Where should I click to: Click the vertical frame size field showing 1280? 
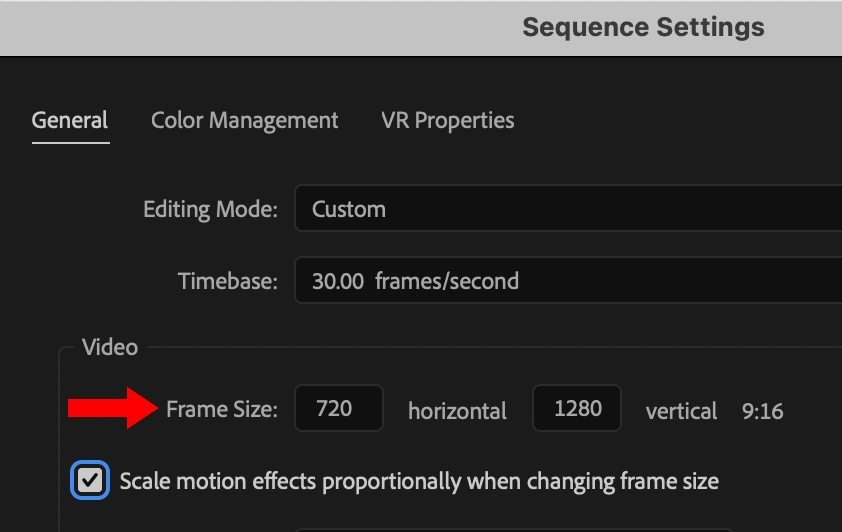[576, 409]
